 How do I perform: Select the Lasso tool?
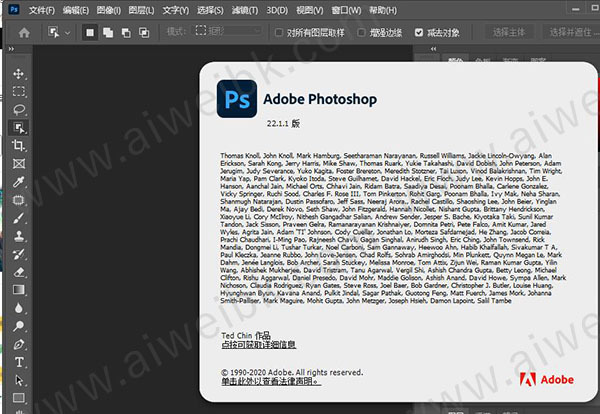pyautogui.click(x=18, y=109)
